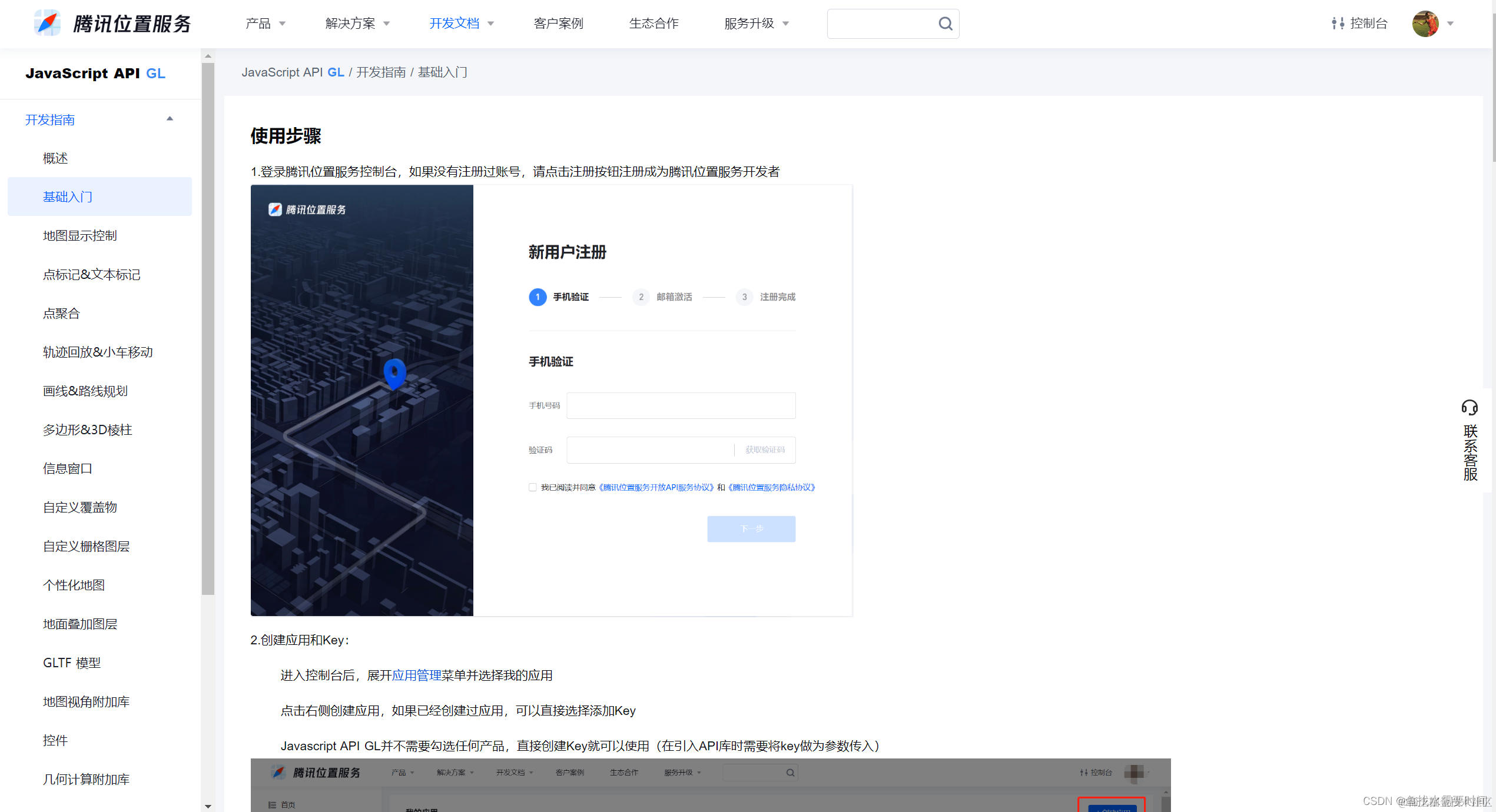
Task: Open the 产品 dropdown menu
Action: (x=264, y=24)
